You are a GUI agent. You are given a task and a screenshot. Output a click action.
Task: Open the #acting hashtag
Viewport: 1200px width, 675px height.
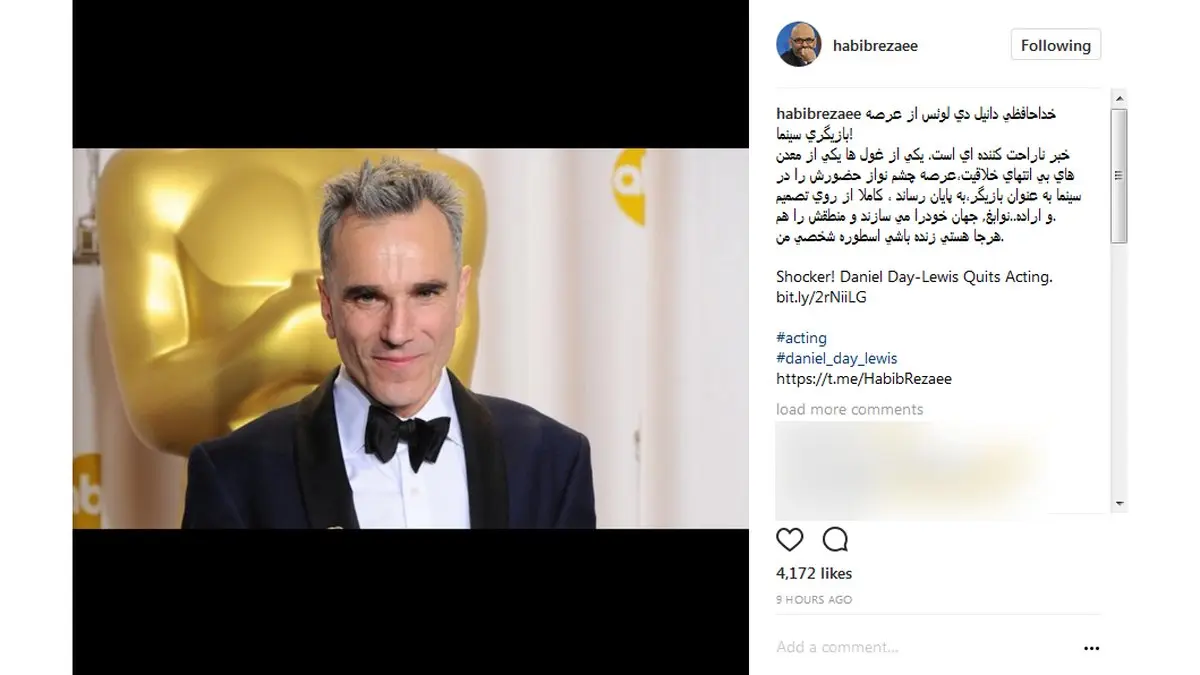pos(801,338)
